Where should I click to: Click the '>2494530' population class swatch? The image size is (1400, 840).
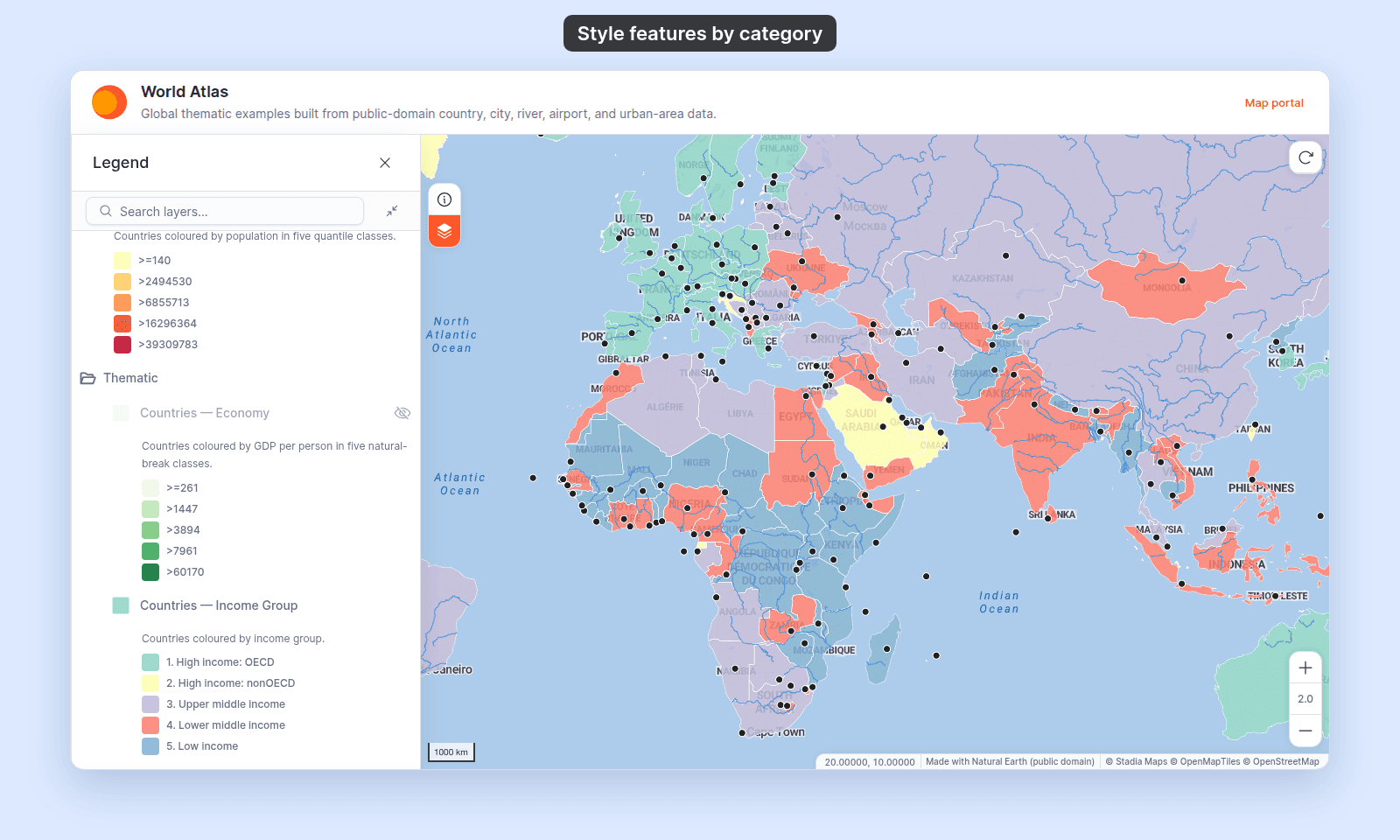122,282
